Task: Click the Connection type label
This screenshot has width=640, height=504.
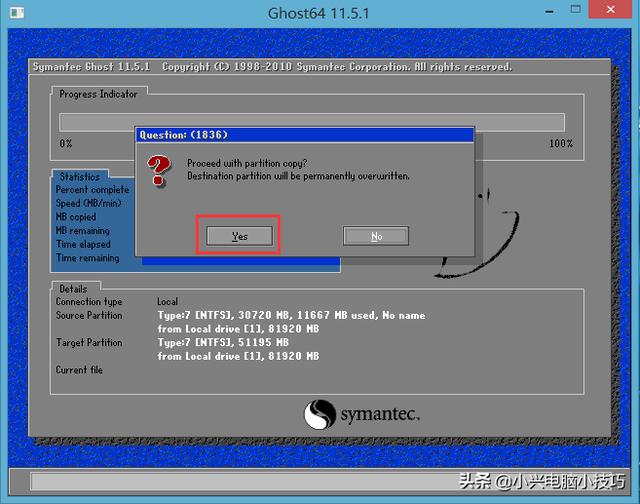Action: pyautogui.click(x=89, y=302)
